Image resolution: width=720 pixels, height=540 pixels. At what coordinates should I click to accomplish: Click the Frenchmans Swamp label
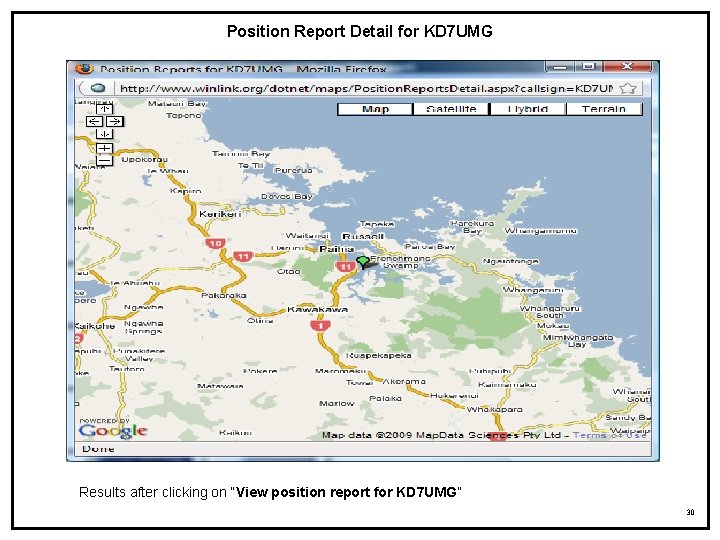click(400, 262)
